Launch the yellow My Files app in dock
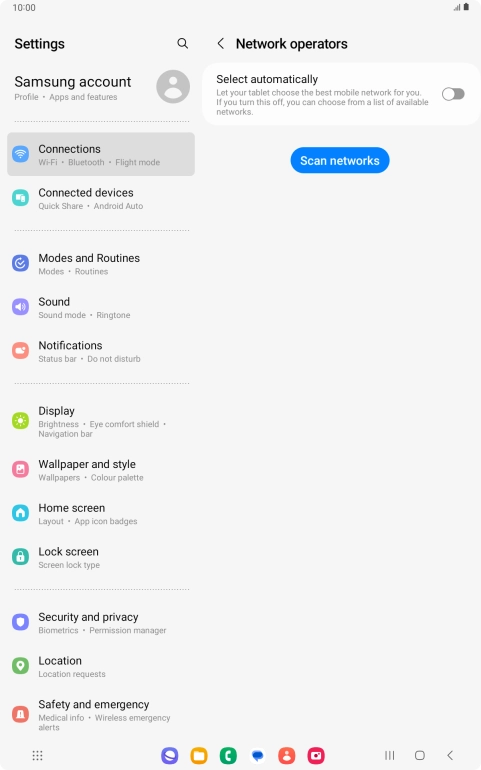 point(199,755)
